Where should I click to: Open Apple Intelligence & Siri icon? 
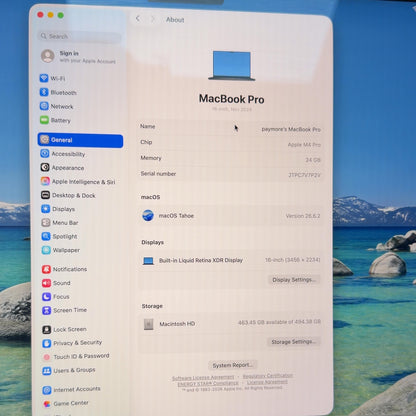(45, 181)
